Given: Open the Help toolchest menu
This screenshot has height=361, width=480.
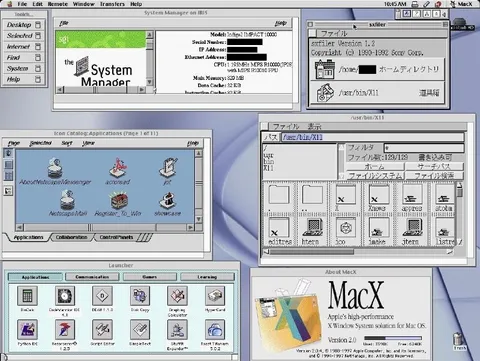Looking at the screenshot, I should (x=23, y=79).
